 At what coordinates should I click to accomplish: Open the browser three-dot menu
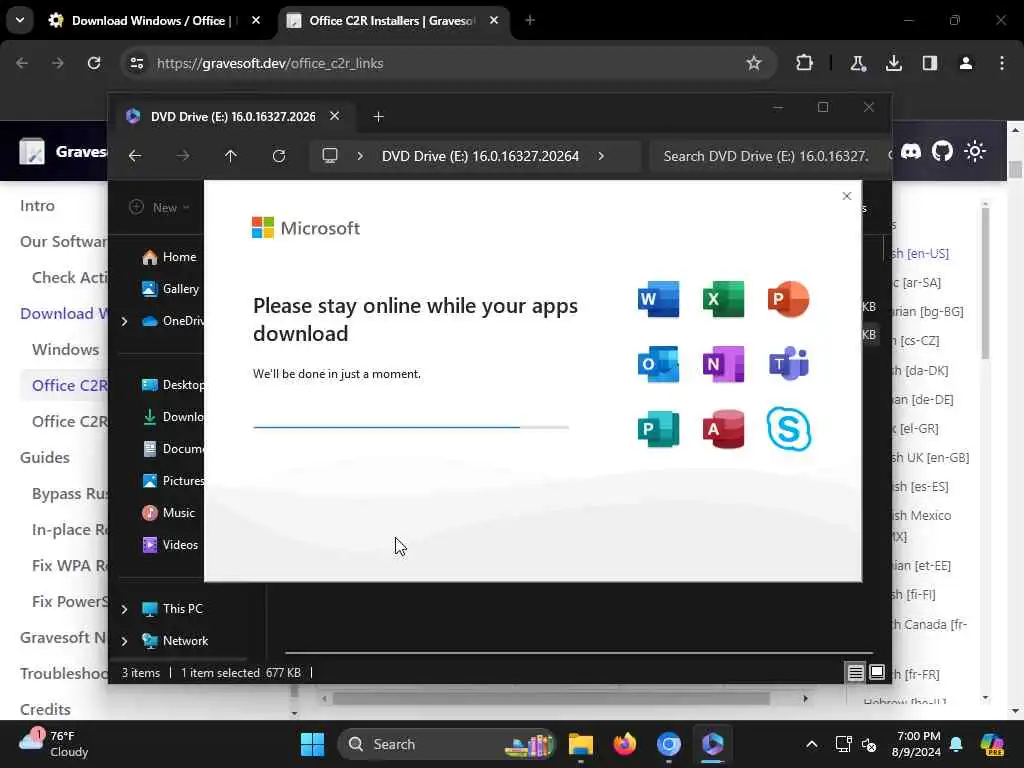[1001, 63]
